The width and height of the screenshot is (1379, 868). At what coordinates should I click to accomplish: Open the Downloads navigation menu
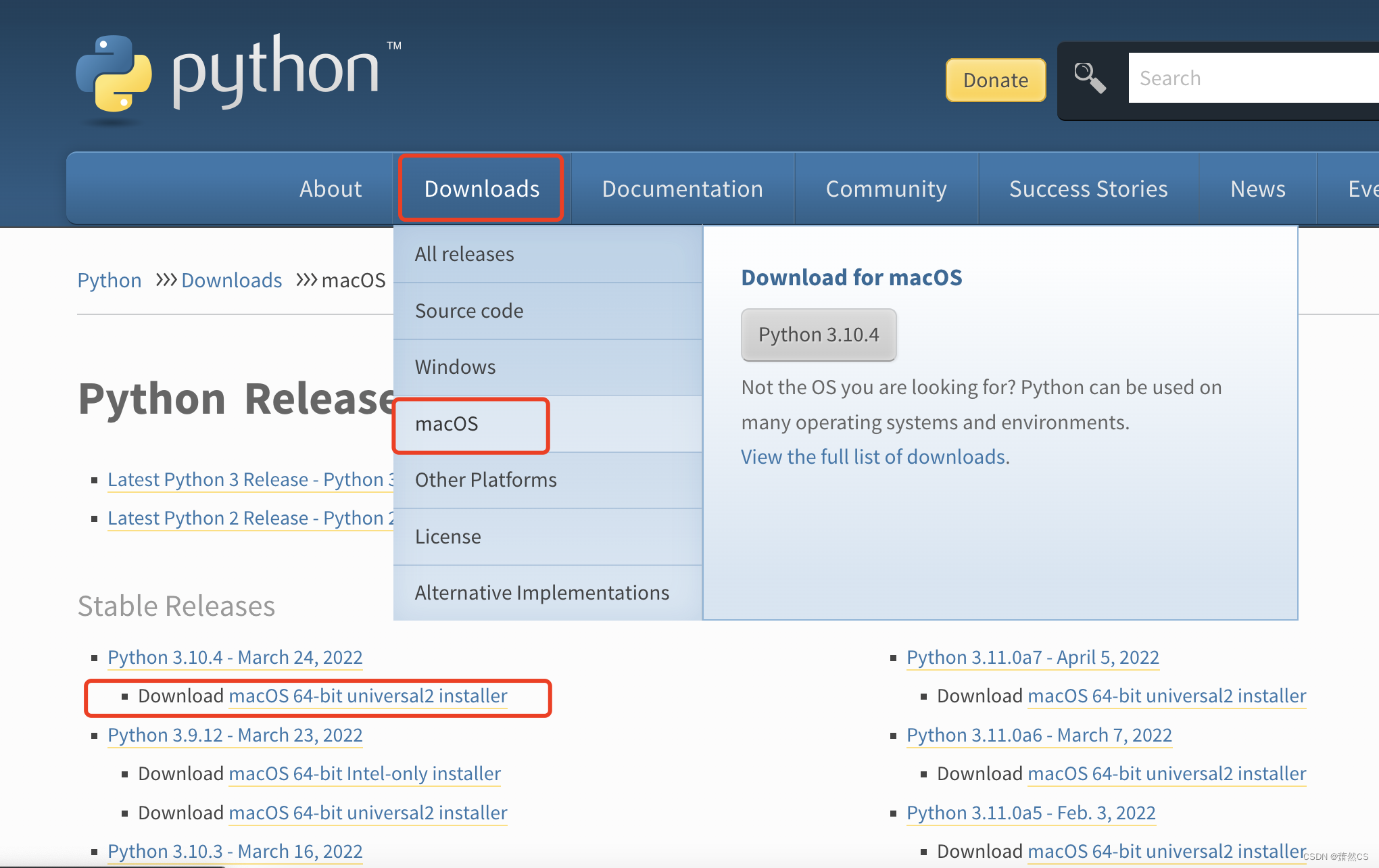pyautogui.click(x=481, y=189)
